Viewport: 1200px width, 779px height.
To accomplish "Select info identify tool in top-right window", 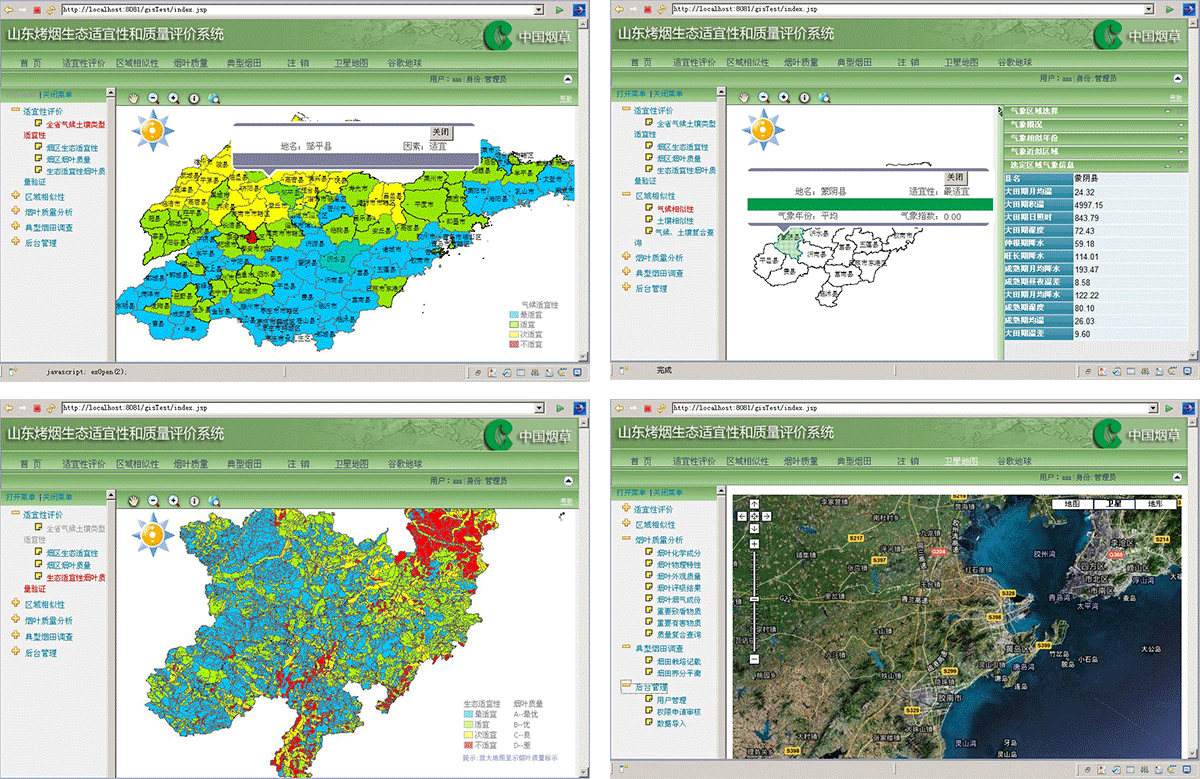I will (804, 97).
